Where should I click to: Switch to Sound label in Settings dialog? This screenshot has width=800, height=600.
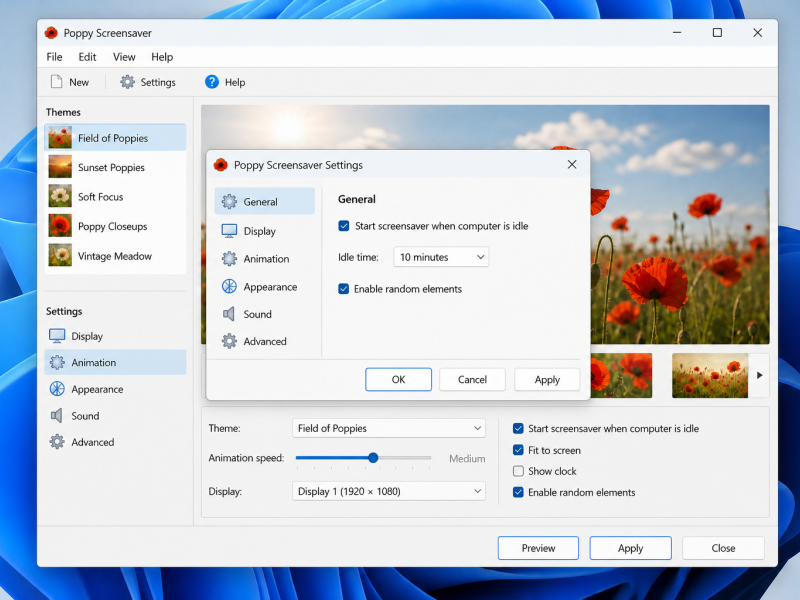click(x=257, y=314)
